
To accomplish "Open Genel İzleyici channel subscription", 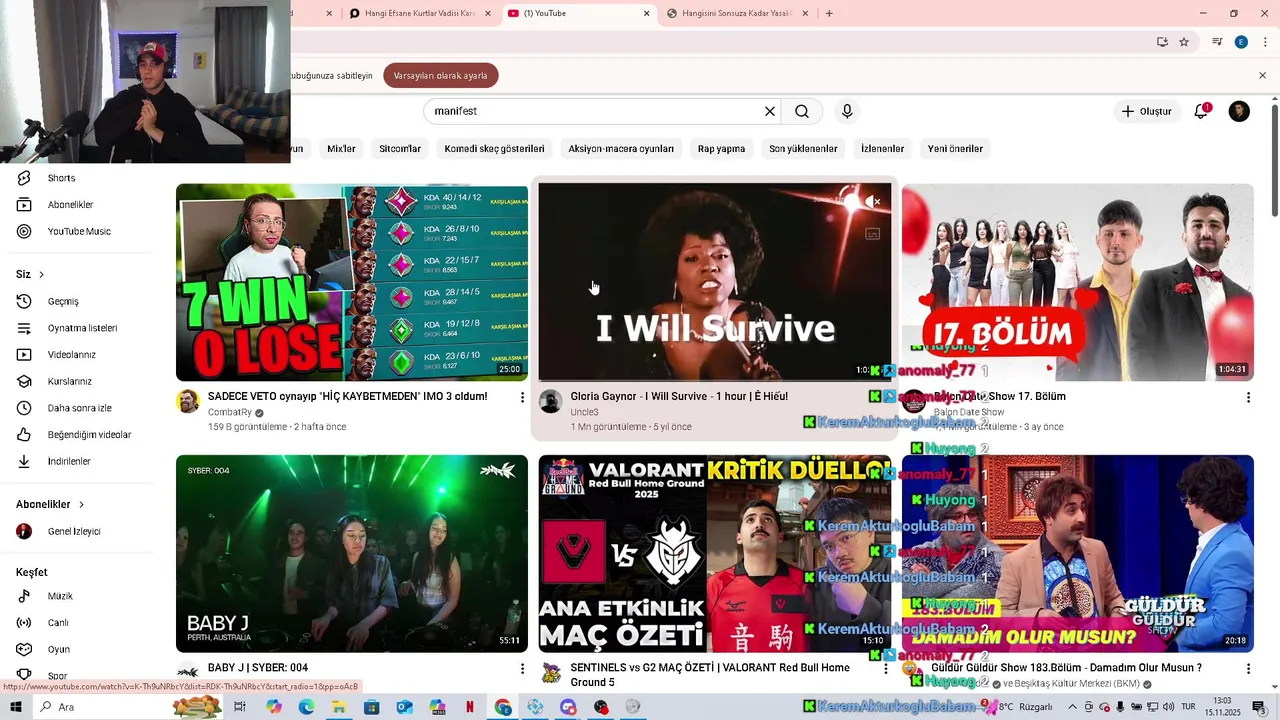I will click(74, 531).
